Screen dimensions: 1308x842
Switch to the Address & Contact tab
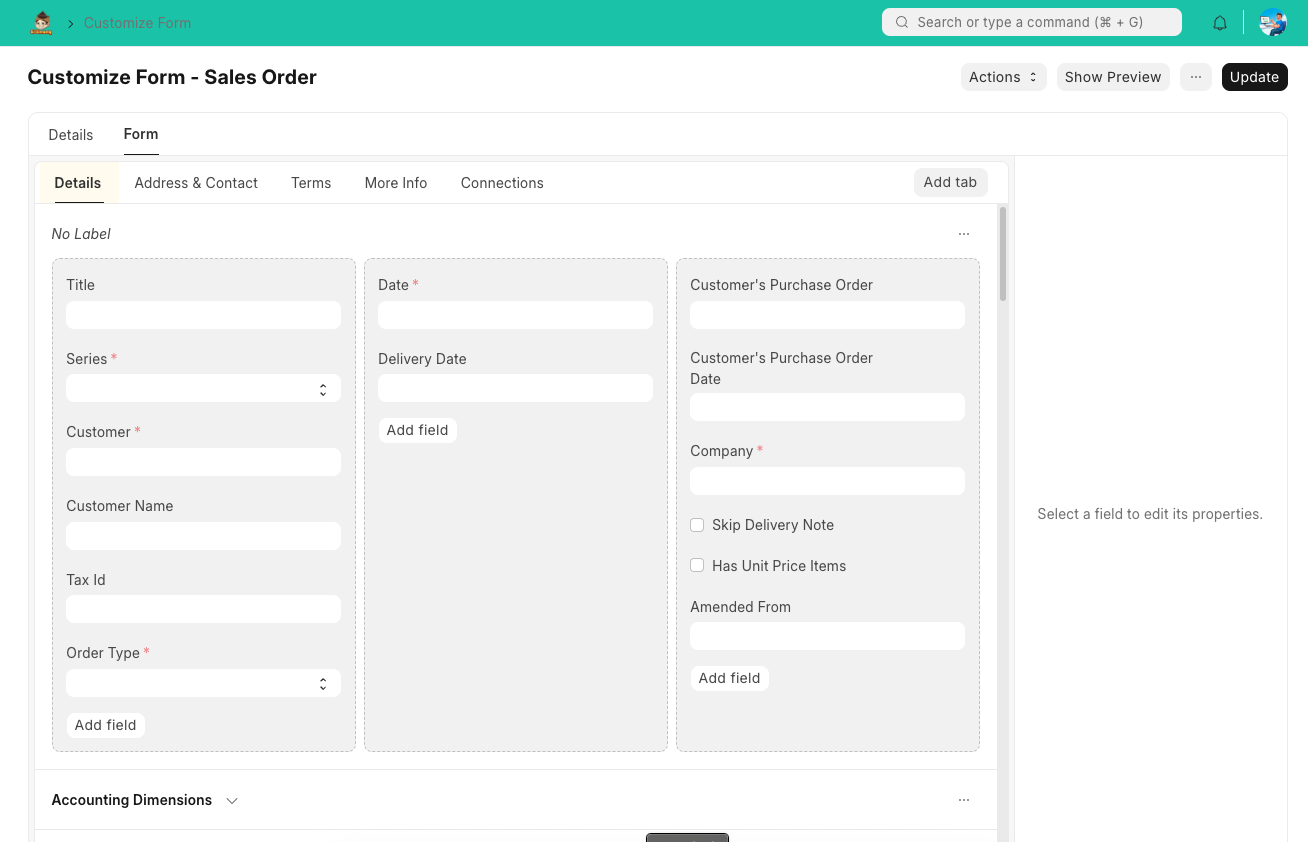196,183
